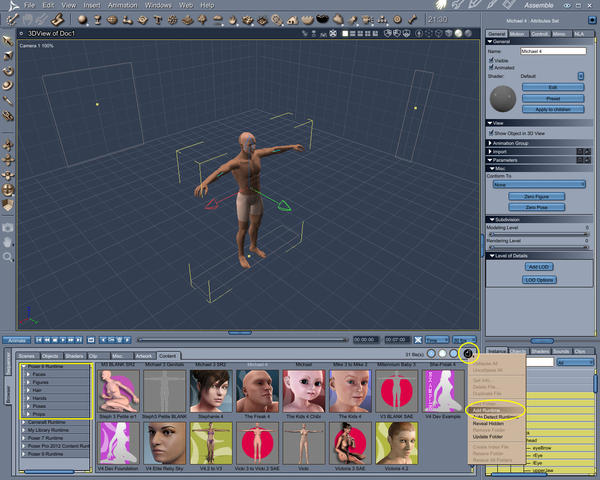Select The Freak 4 thumbnail
Image resolution: width=600 pixels, height=480 pixels.
point(257,391)
